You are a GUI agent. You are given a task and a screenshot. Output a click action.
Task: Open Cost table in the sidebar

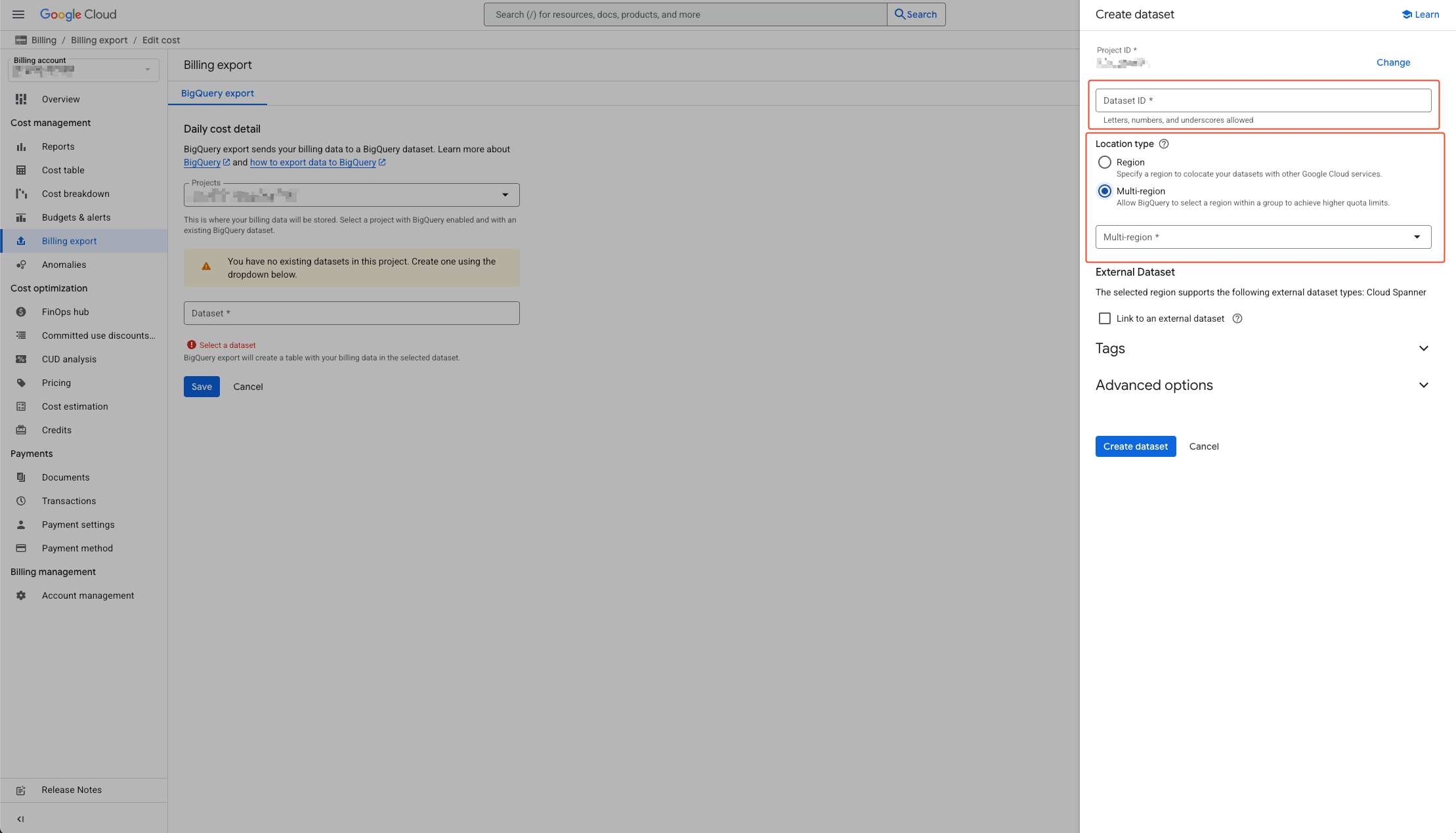pos(83,170)
